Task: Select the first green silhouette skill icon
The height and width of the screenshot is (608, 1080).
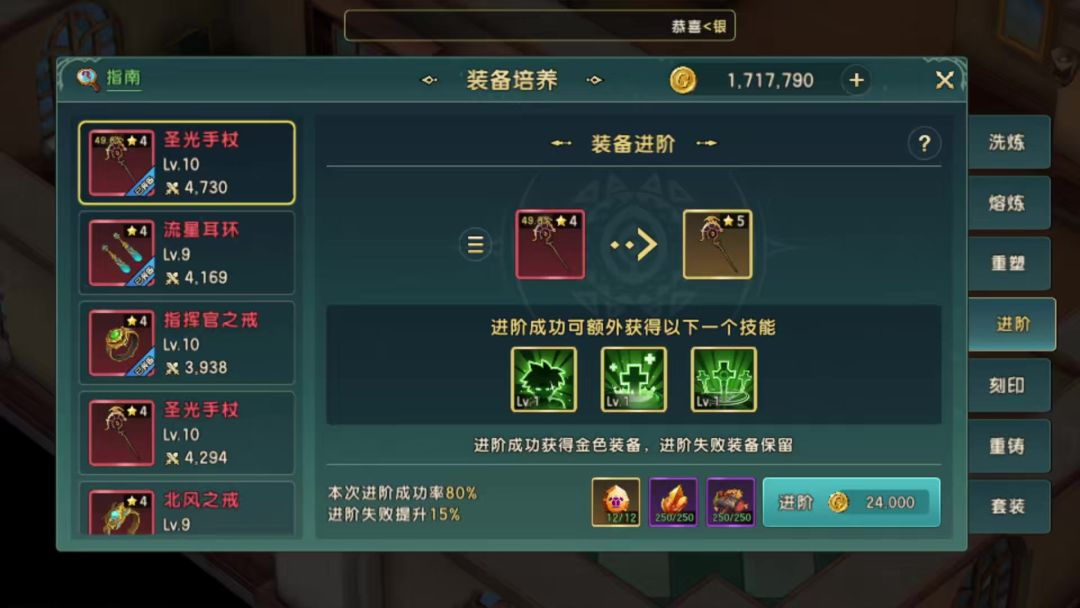Action: click(x=543, y=379)
